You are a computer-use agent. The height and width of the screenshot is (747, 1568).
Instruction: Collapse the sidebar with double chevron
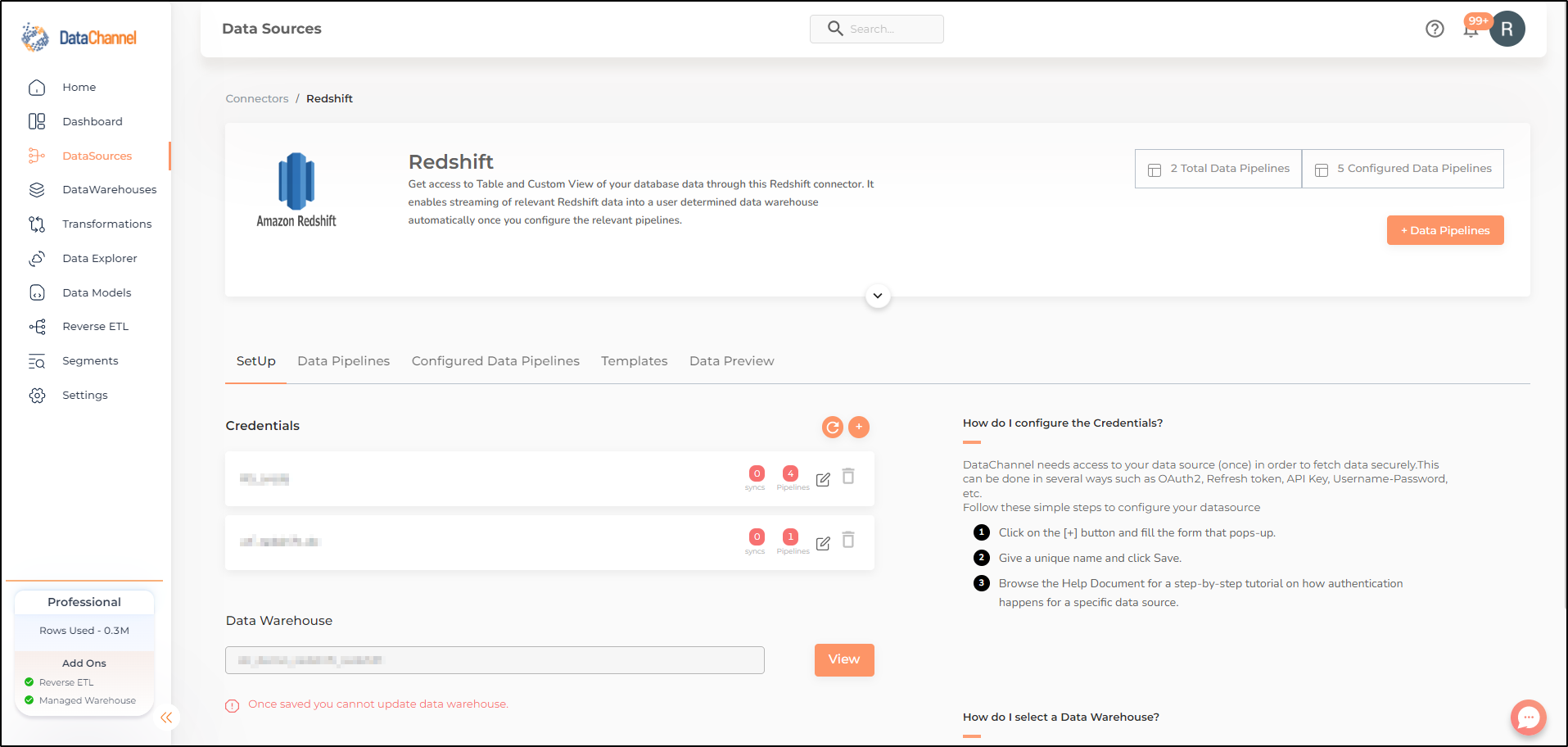[x=166, y=718]
